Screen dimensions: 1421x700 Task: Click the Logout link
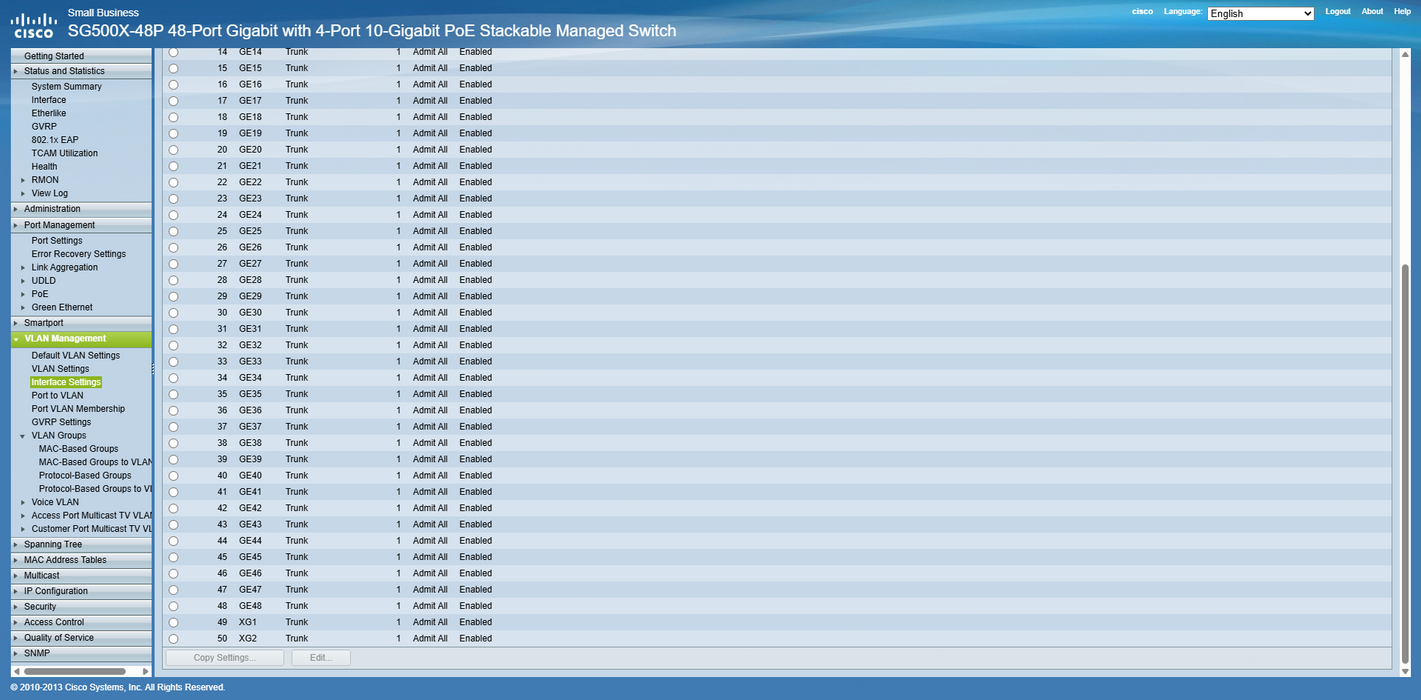tap(1338, 12)
